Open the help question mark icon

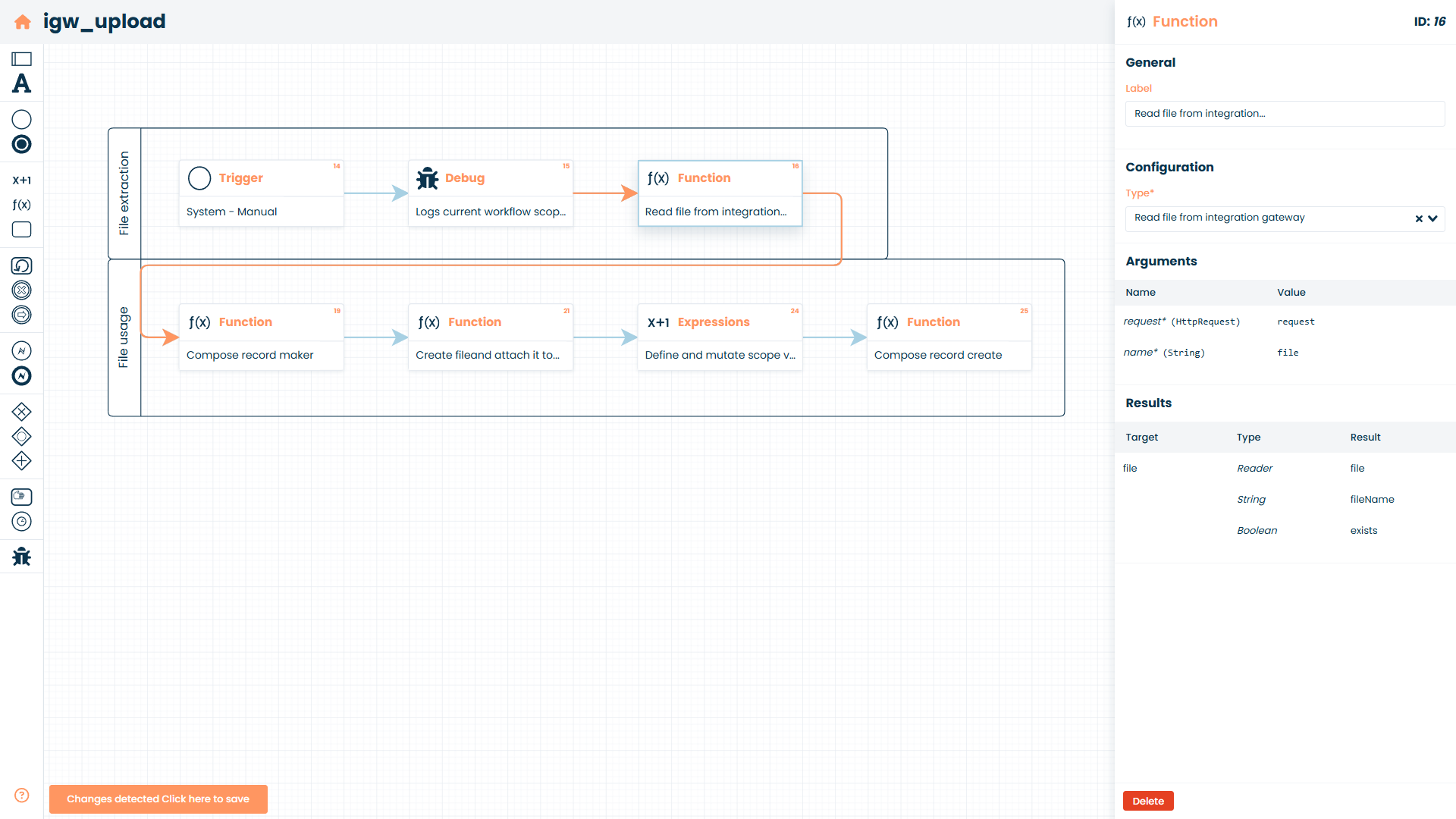21,795
